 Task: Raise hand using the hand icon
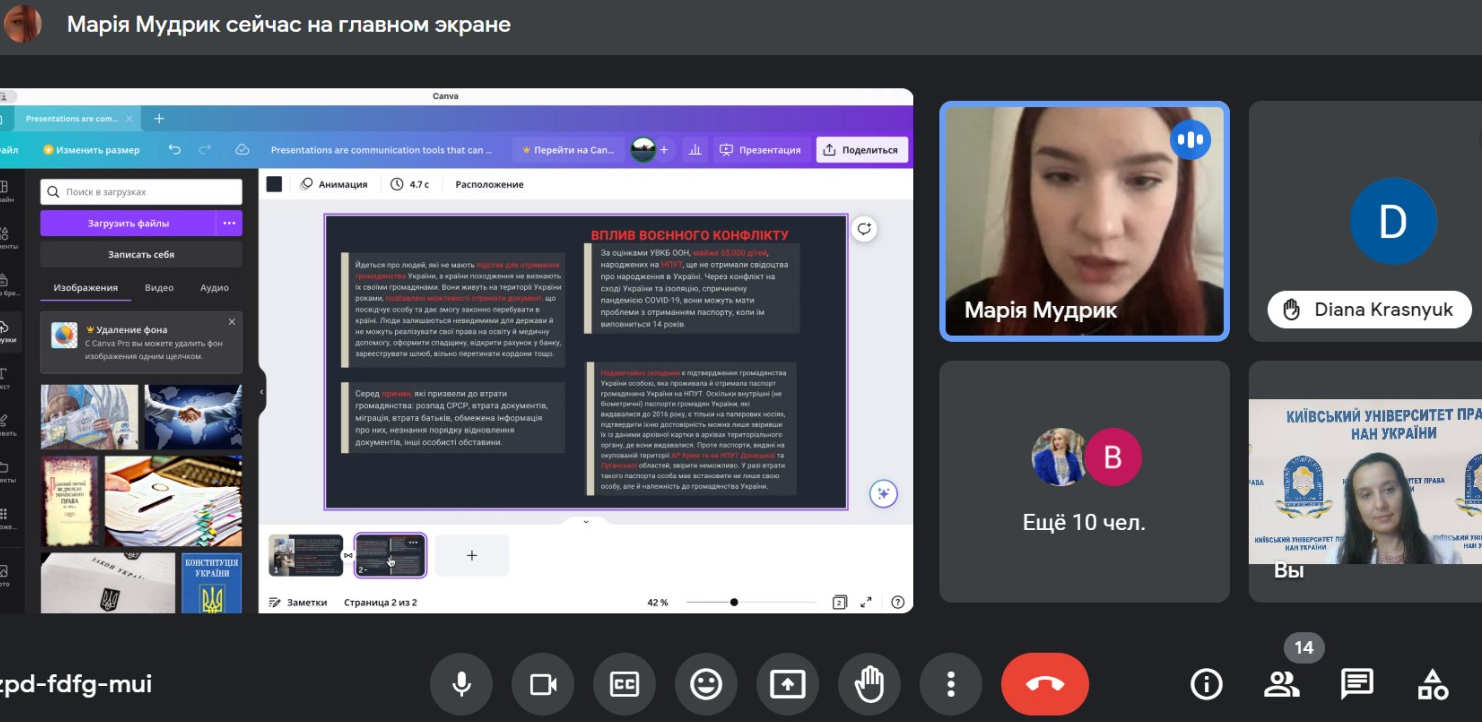click(869, 684)
